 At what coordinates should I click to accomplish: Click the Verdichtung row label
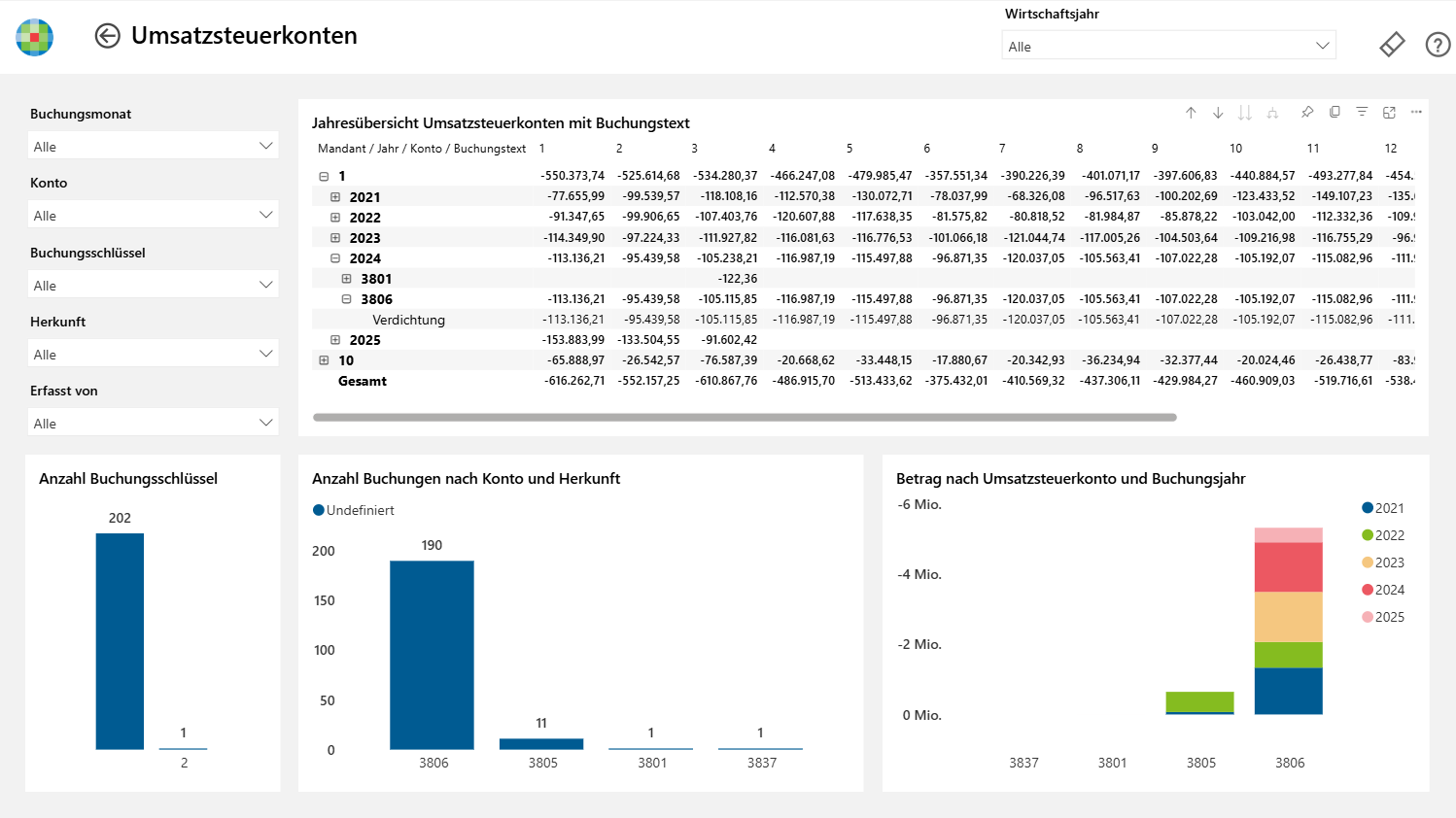click(x=408, y=320)
